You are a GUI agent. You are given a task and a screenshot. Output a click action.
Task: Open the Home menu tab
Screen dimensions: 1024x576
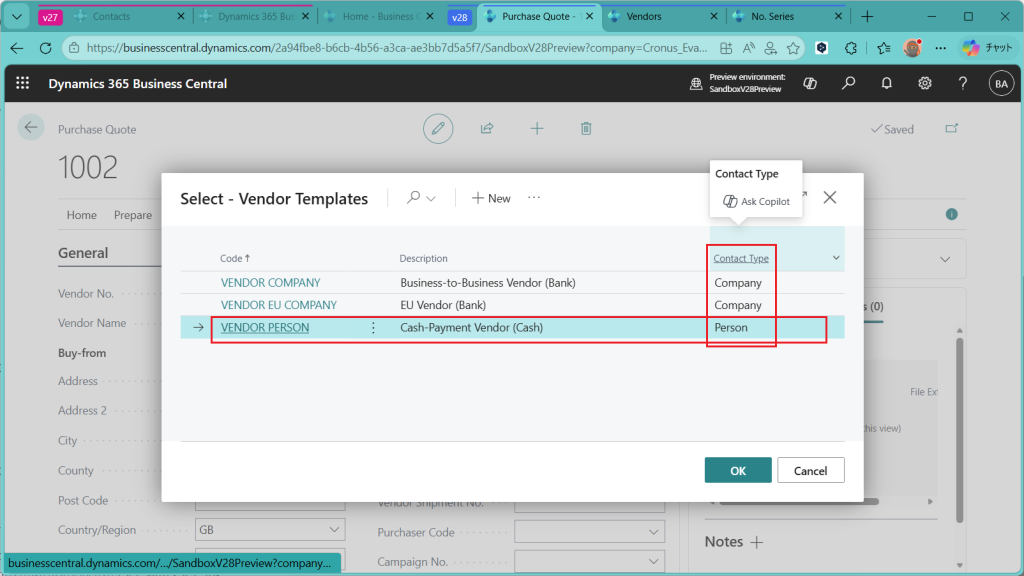point(82,215)
